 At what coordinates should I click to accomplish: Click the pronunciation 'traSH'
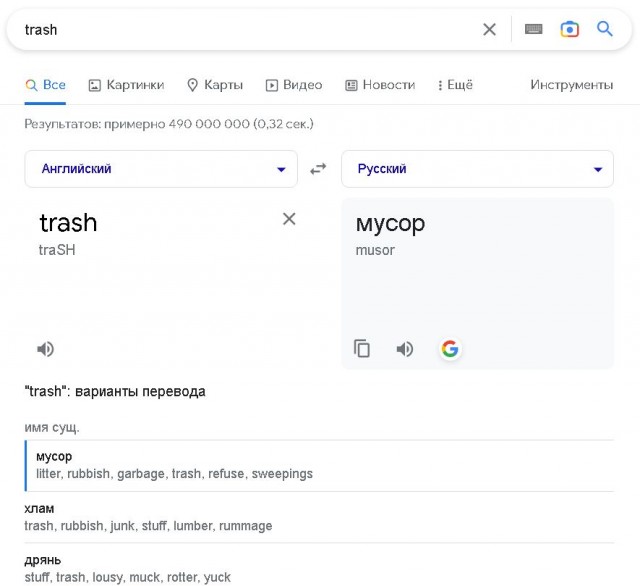pos(57,250)
